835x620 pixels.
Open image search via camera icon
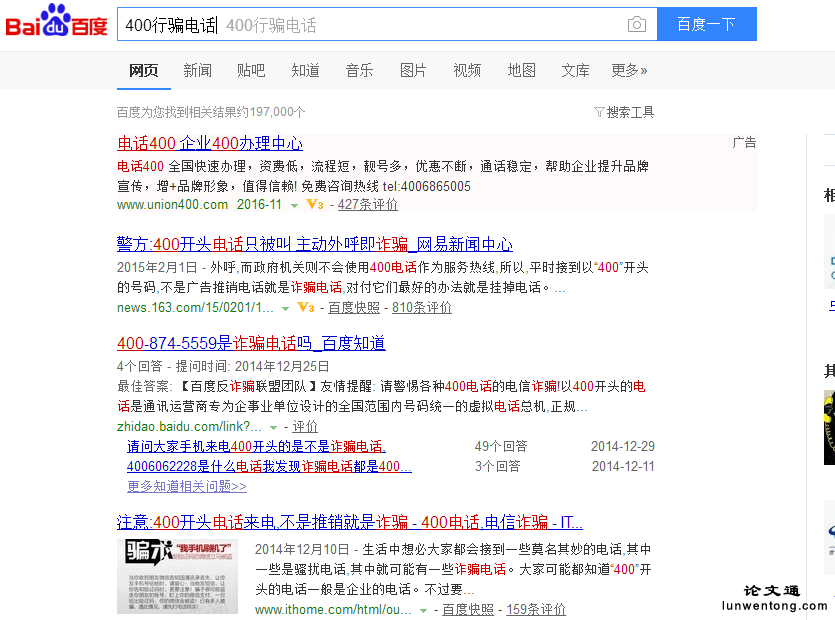click(636, 25)
